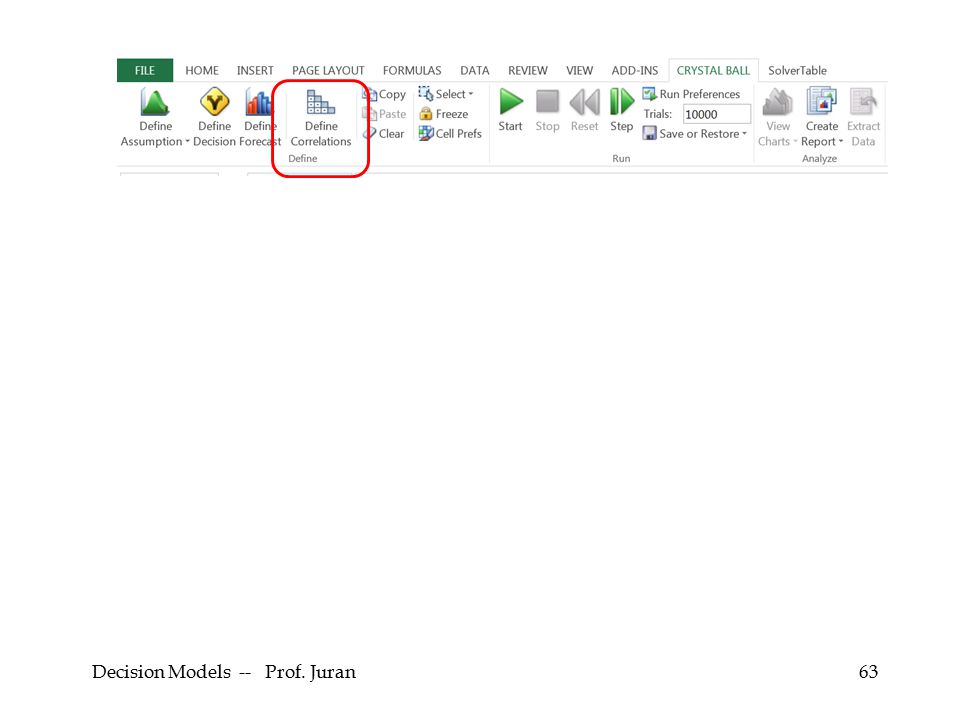Screen dimensions: 960x720
Task: Open Save or Restore menu
Action: pos(695,133)
